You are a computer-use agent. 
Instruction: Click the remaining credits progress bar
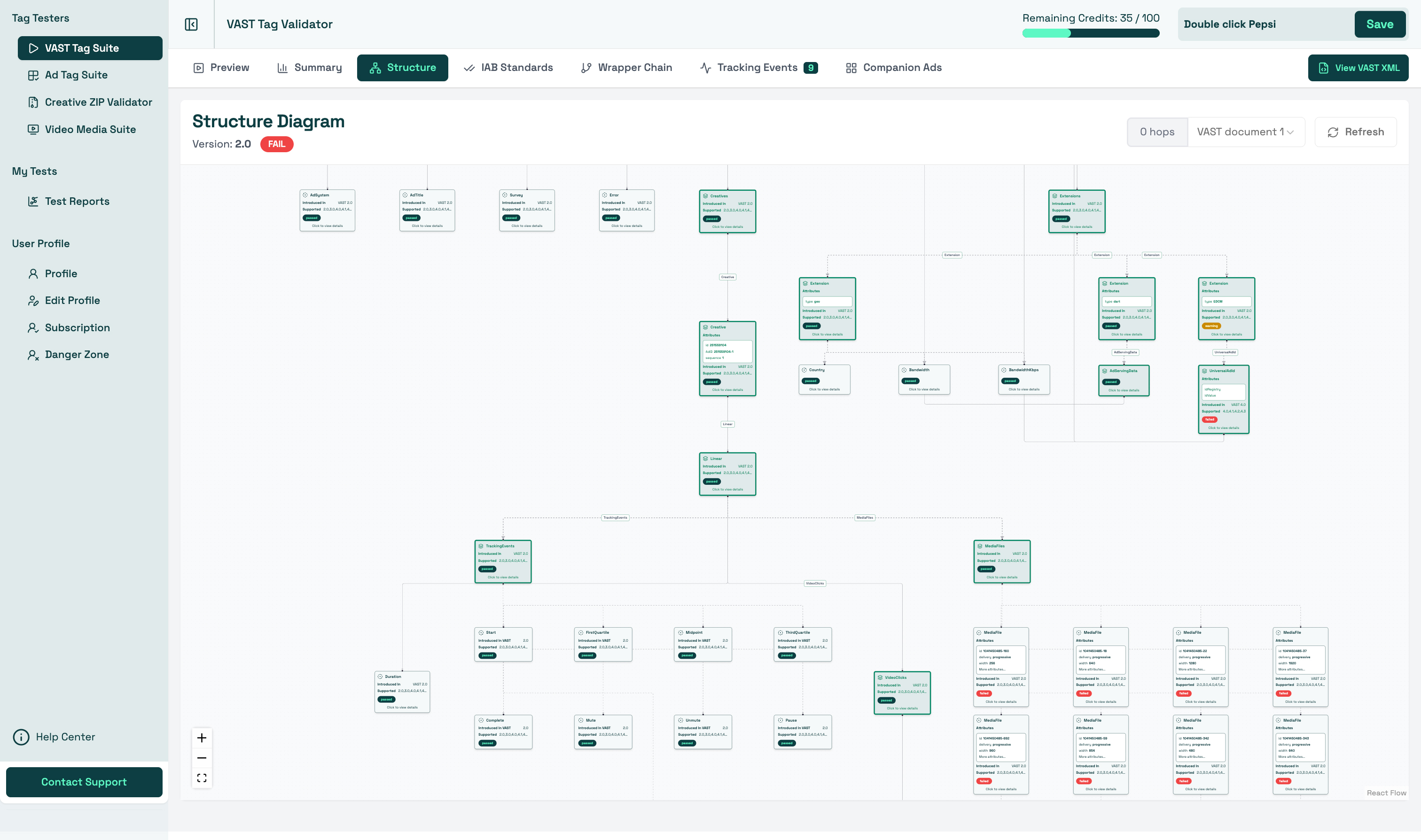tap(1090, 33)
